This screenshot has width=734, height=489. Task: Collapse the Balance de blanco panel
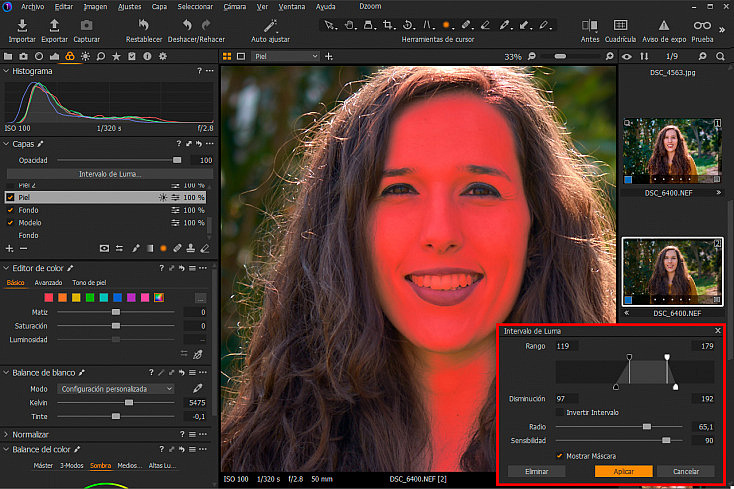(x=6, y=372)
